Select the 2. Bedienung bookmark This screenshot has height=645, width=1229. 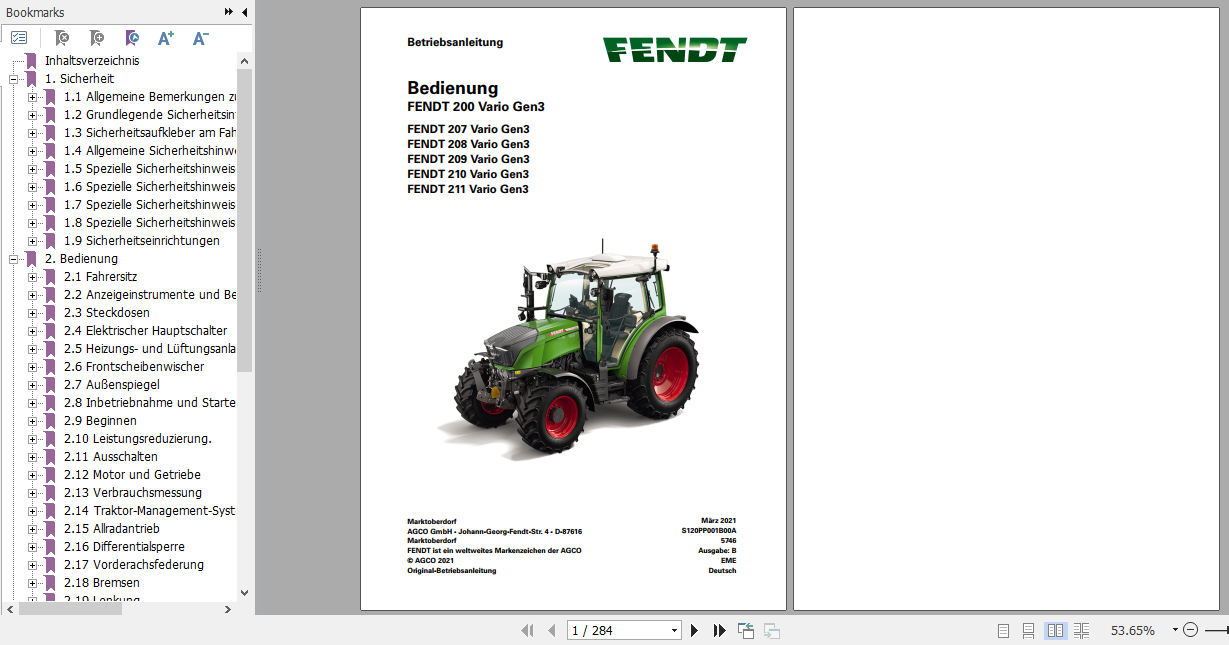(81, 259)
